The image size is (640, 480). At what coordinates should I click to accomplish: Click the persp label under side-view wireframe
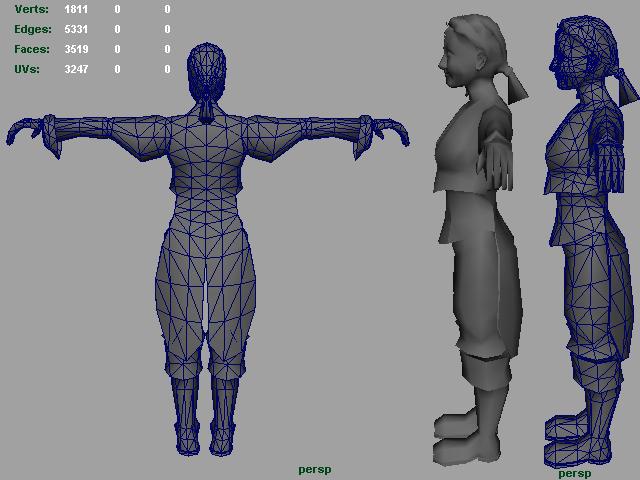[575, 473]
